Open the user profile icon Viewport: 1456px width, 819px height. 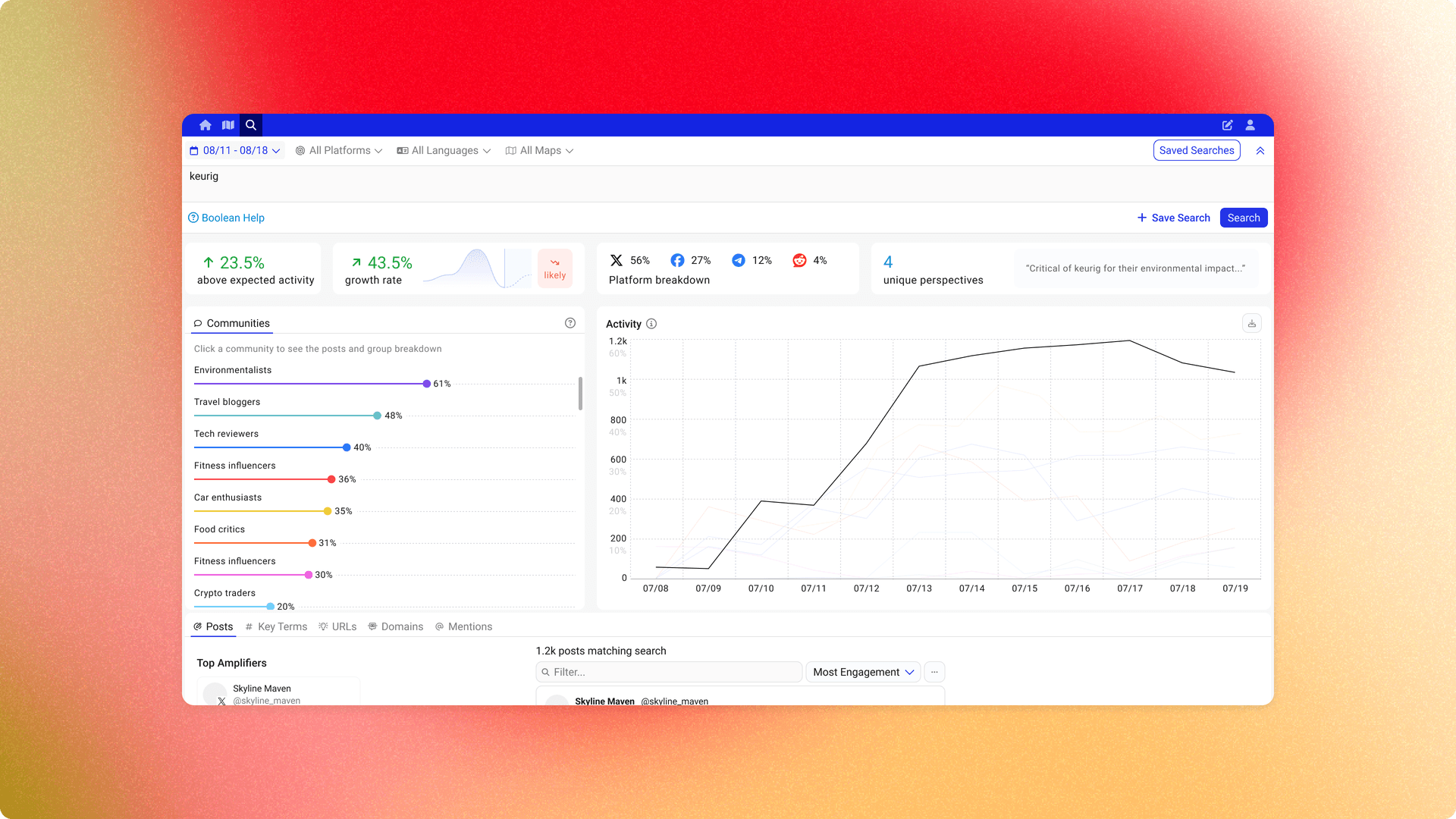(1250, 125)
